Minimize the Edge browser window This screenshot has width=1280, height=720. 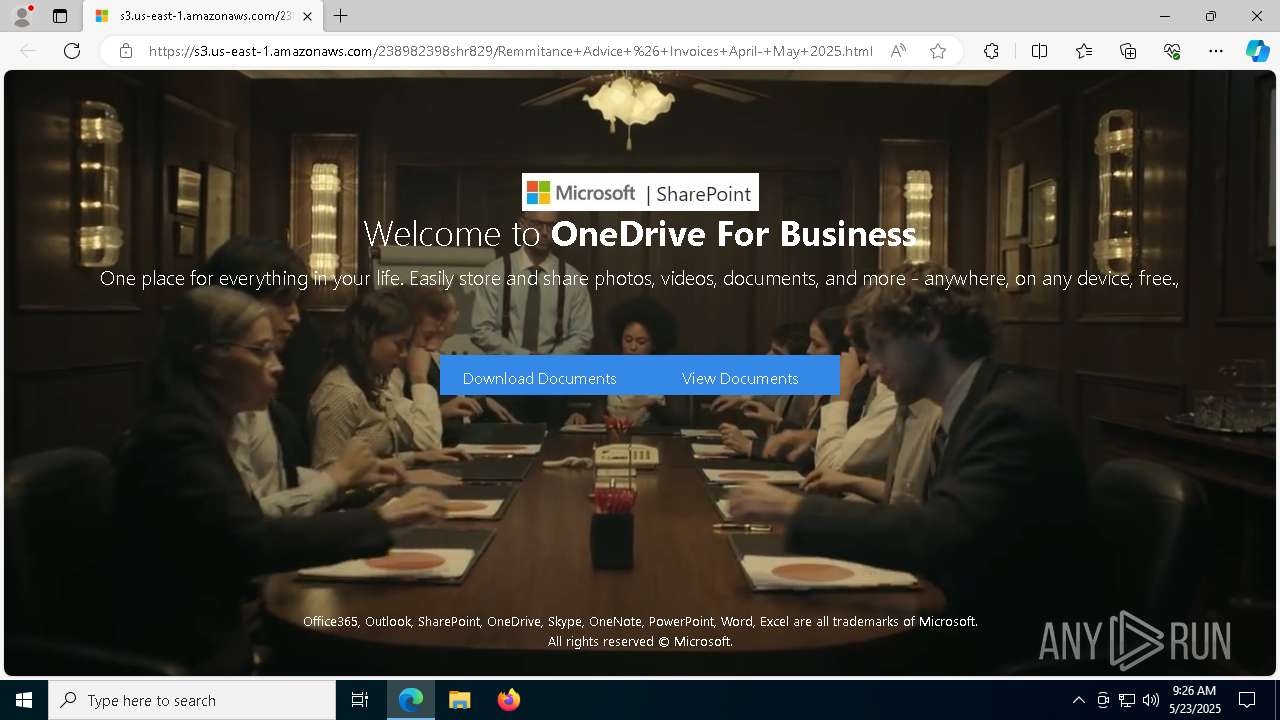[1165, 16]
